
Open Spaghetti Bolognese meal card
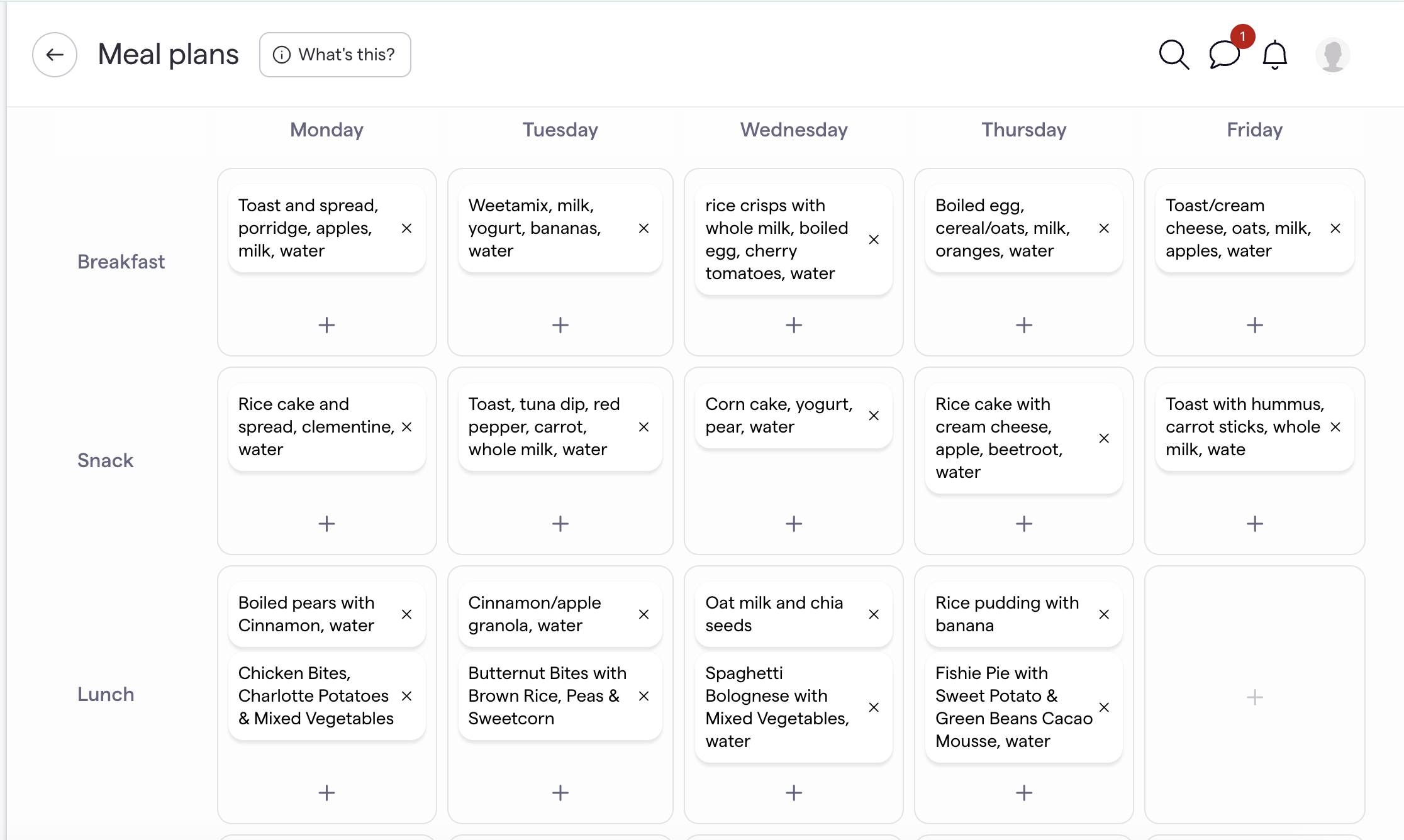(x=777, y=707)
